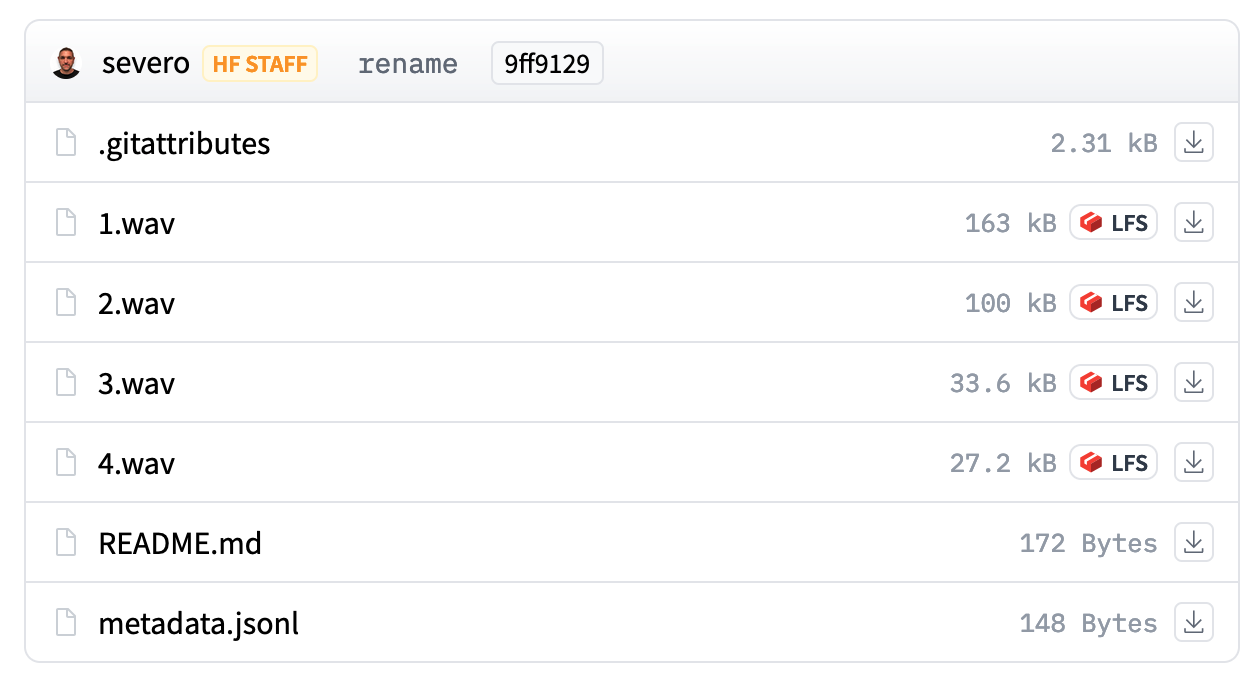Click the LFS badge on 1.wav

[1113, 223]
